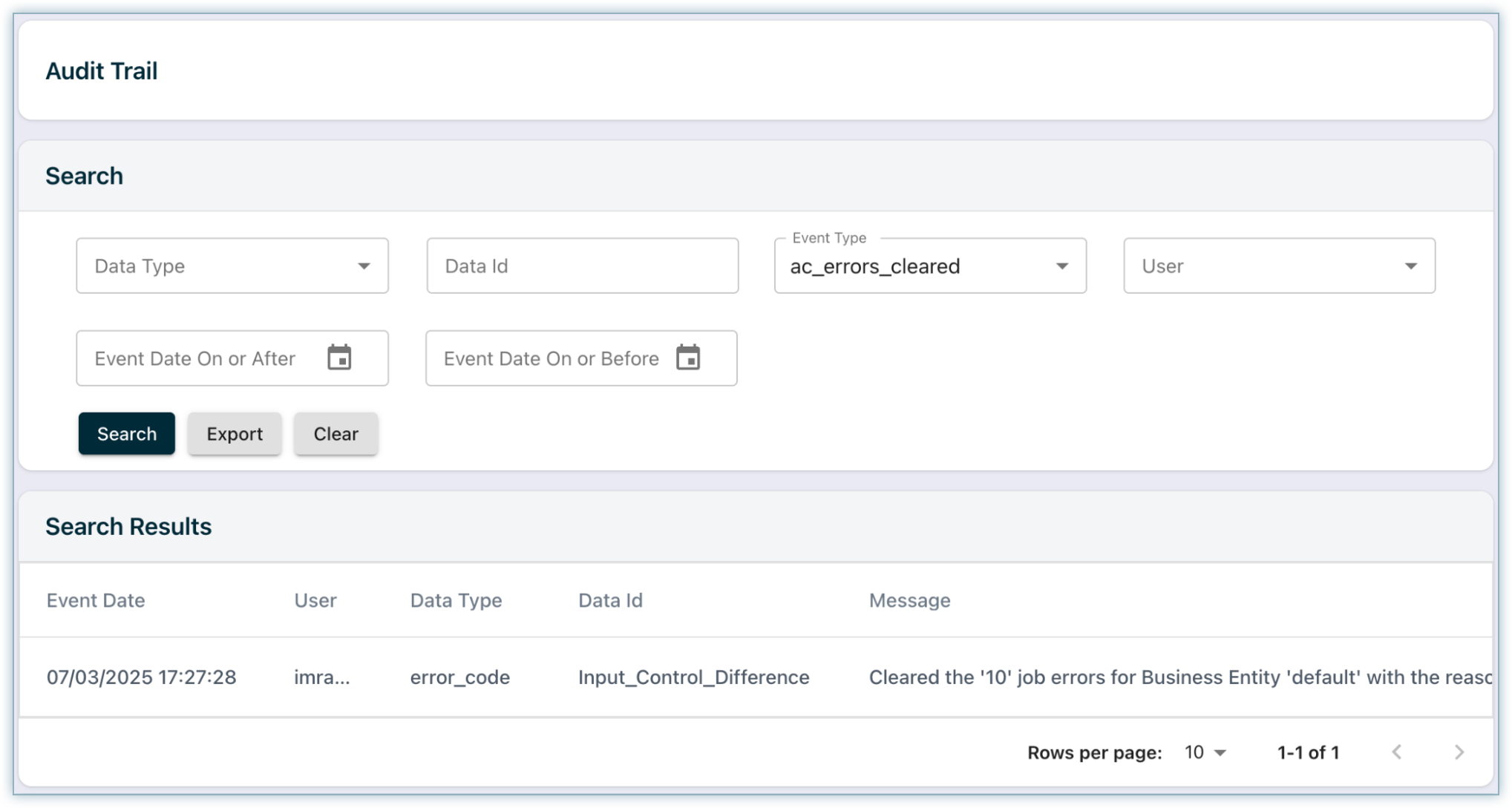Screen dimensions: 1512x808
Task: Open calendar for Event Date On or Before
Action: point(688,358)
